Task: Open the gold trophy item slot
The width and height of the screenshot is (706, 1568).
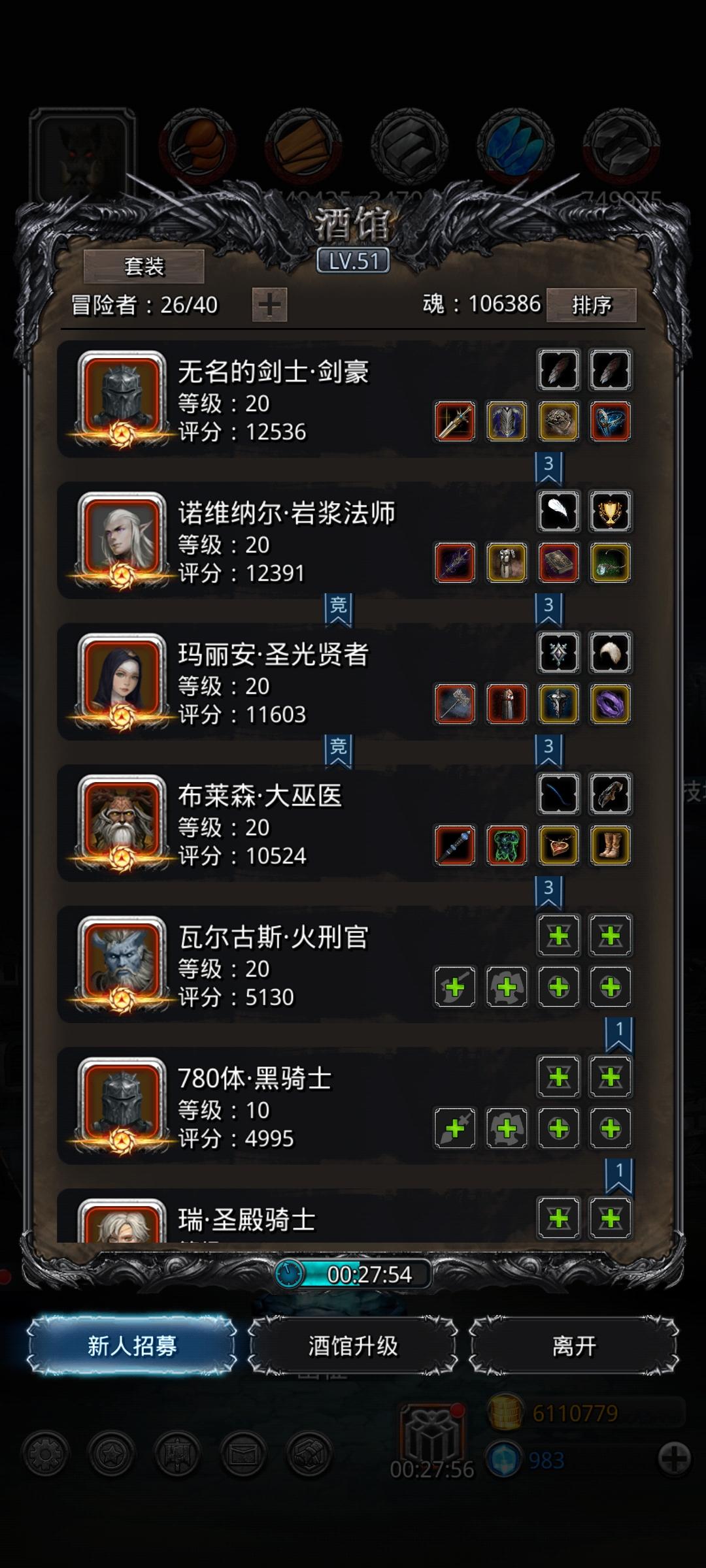Action: tap(611, 511)
